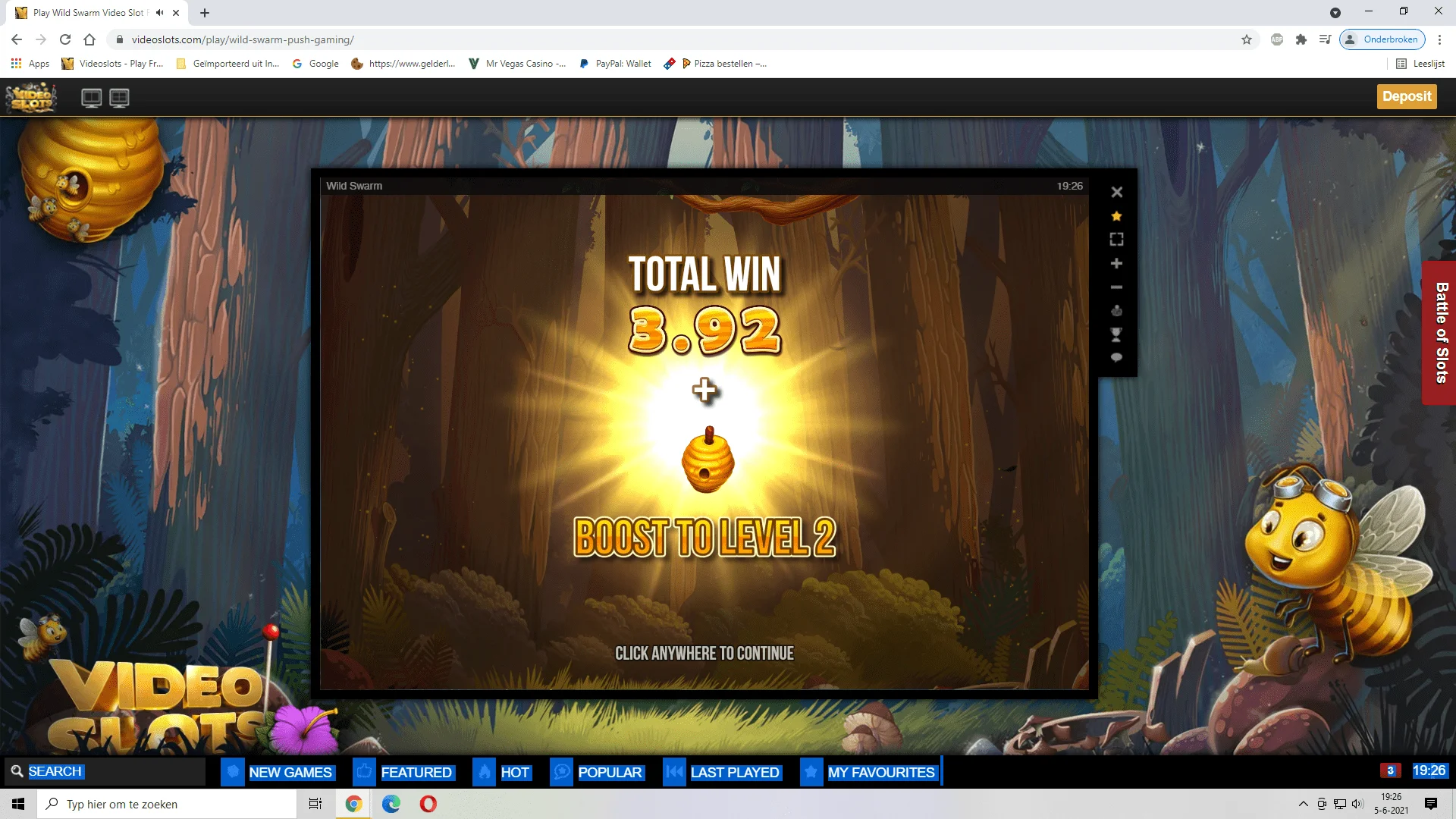Screen dimensions: 1456x819
Task: Open the Adblock Plus extension
Action: click(x=1277, y=39)
